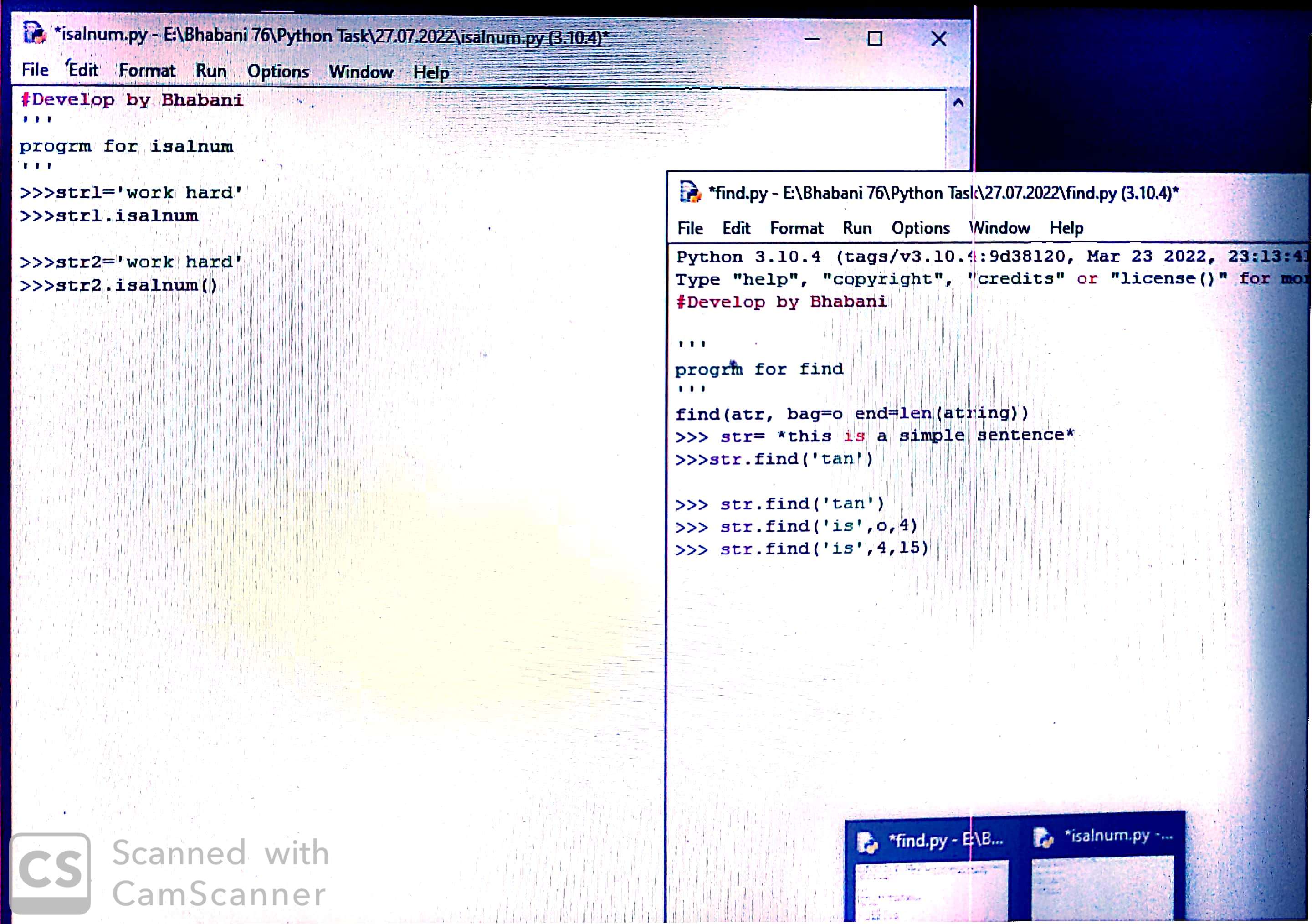This screenshot has height=924, width=1312.
Task: Open Run menu in isalnum.py window
Action: coord(211,71)
